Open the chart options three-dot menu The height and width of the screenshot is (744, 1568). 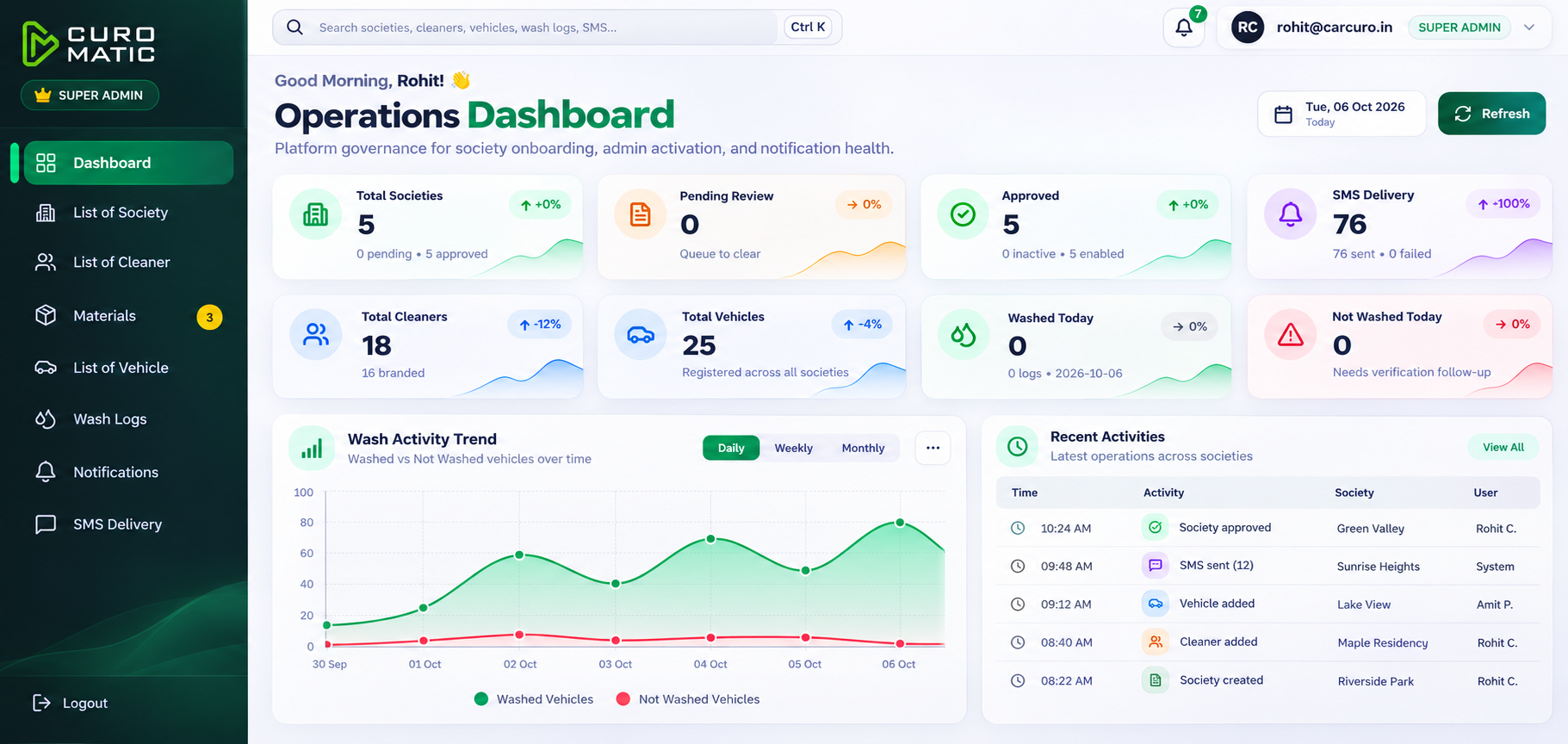click(x=933, y=448)
